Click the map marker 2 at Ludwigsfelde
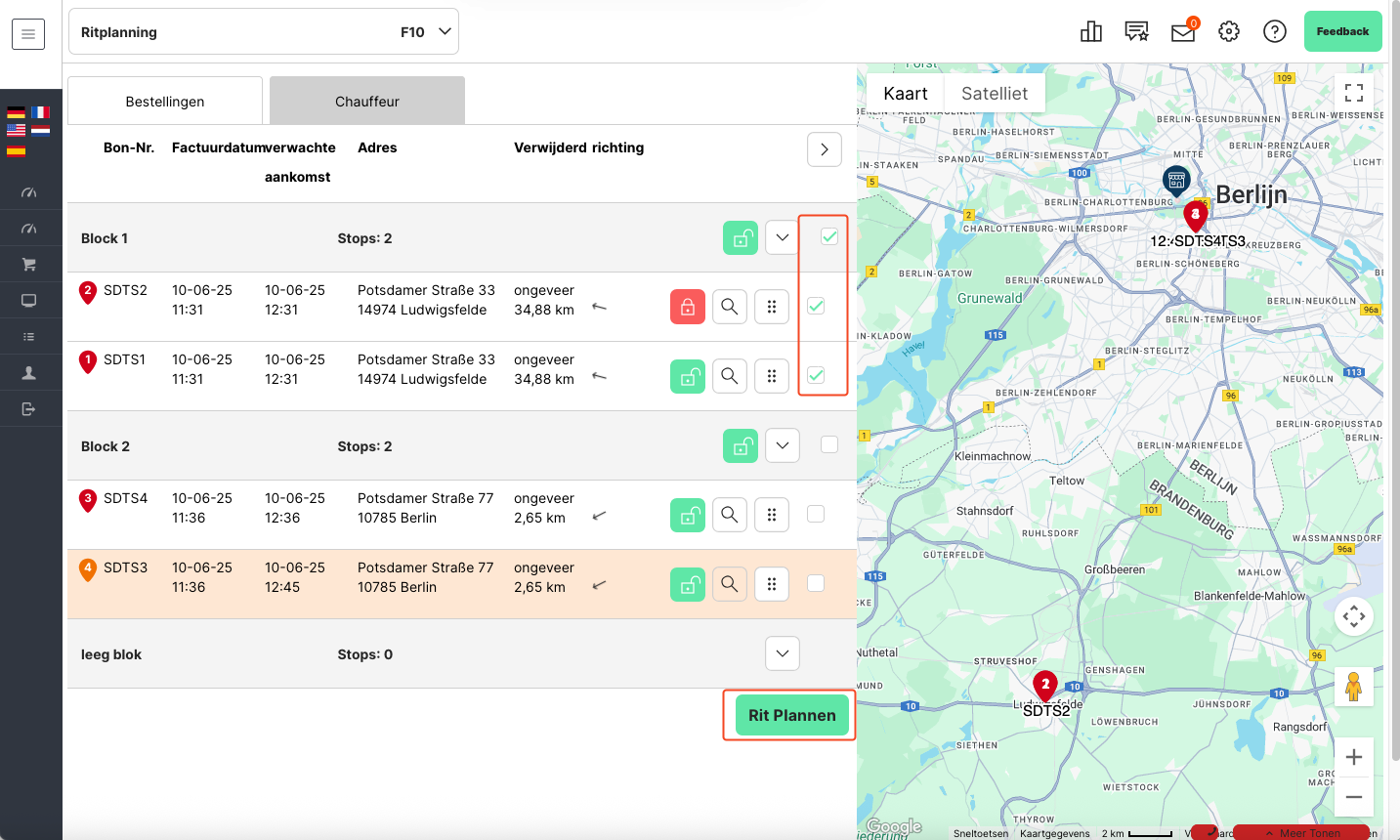1400x840 pixels. [x=1045, y=686]
